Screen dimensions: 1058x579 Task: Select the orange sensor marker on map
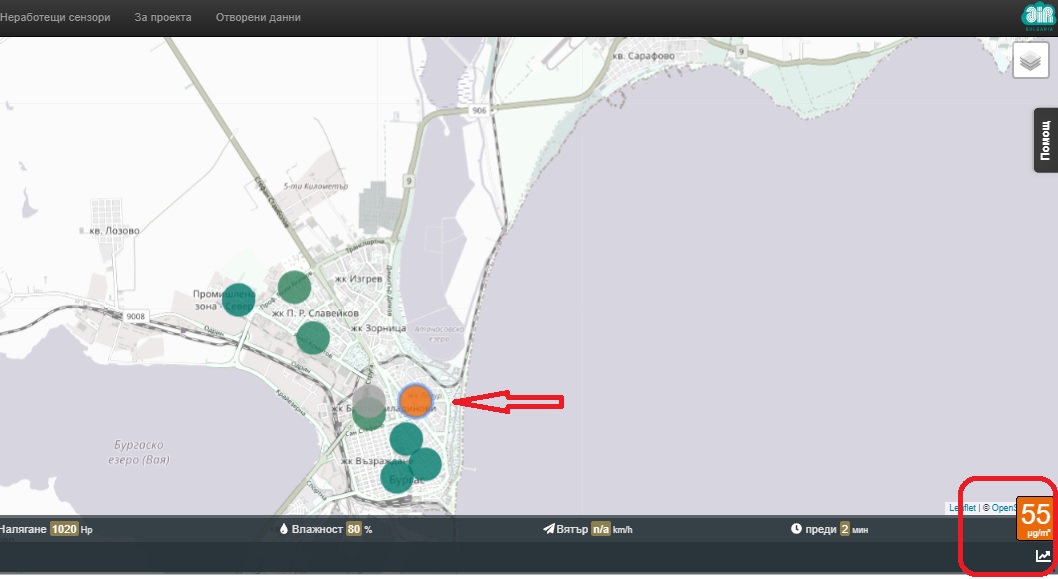pos(416,401)
